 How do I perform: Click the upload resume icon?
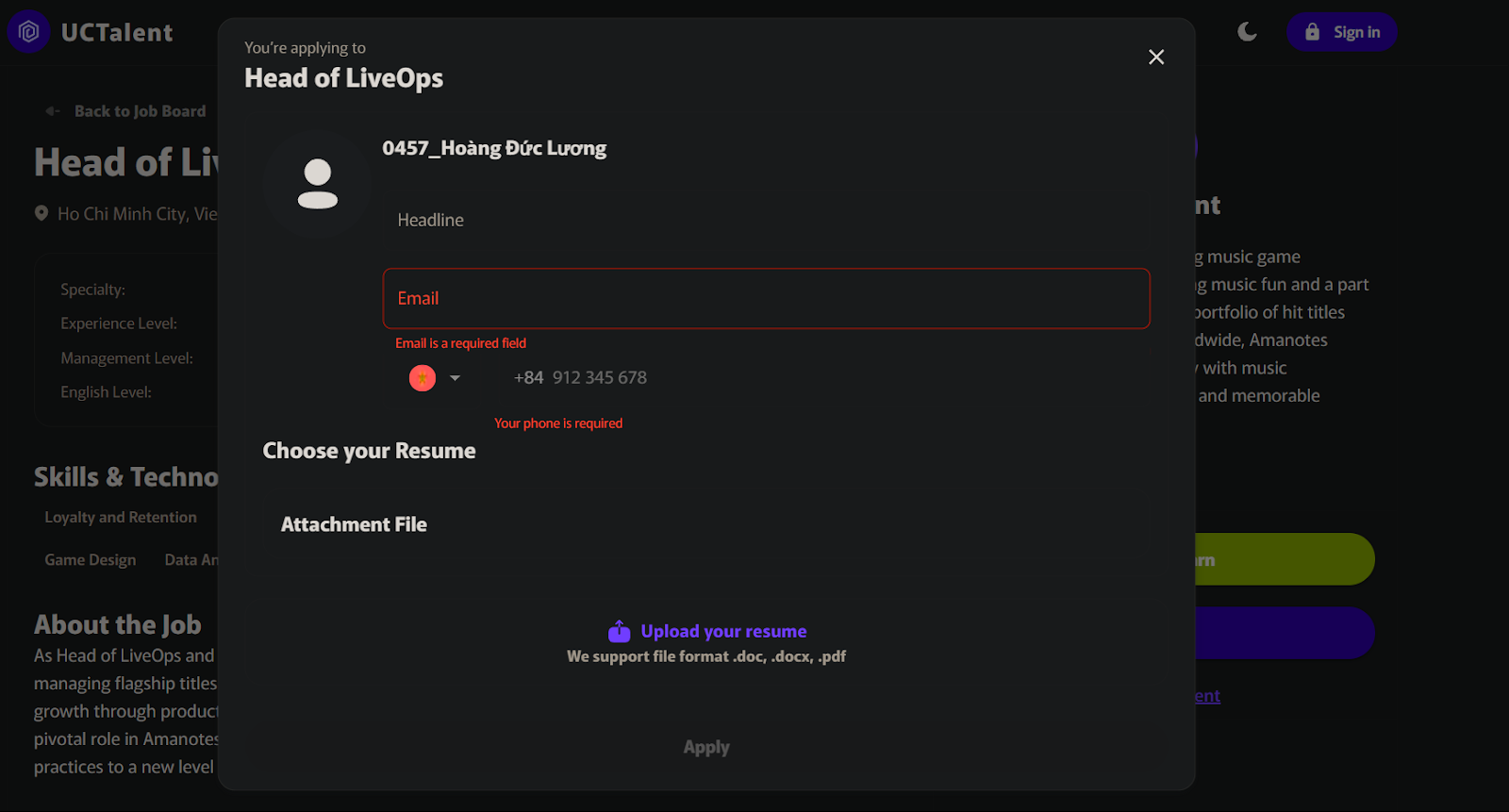pos(619,631)
